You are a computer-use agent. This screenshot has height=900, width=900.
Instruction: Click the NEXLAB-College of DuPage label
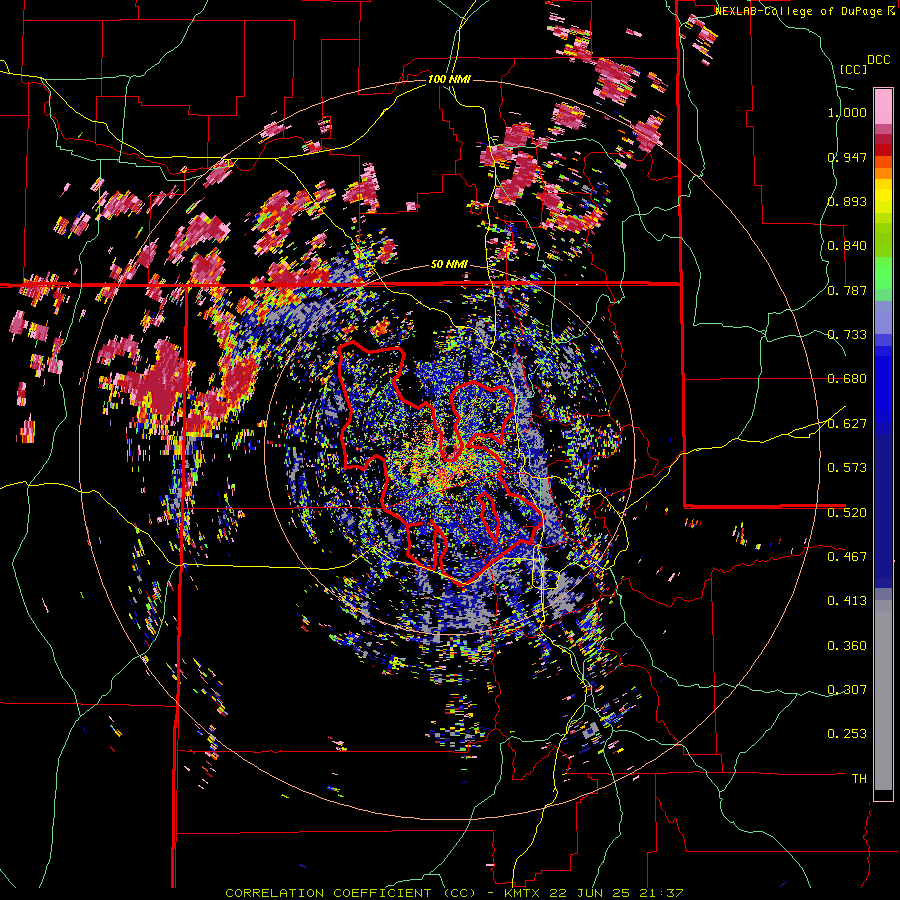pos(800,11)
